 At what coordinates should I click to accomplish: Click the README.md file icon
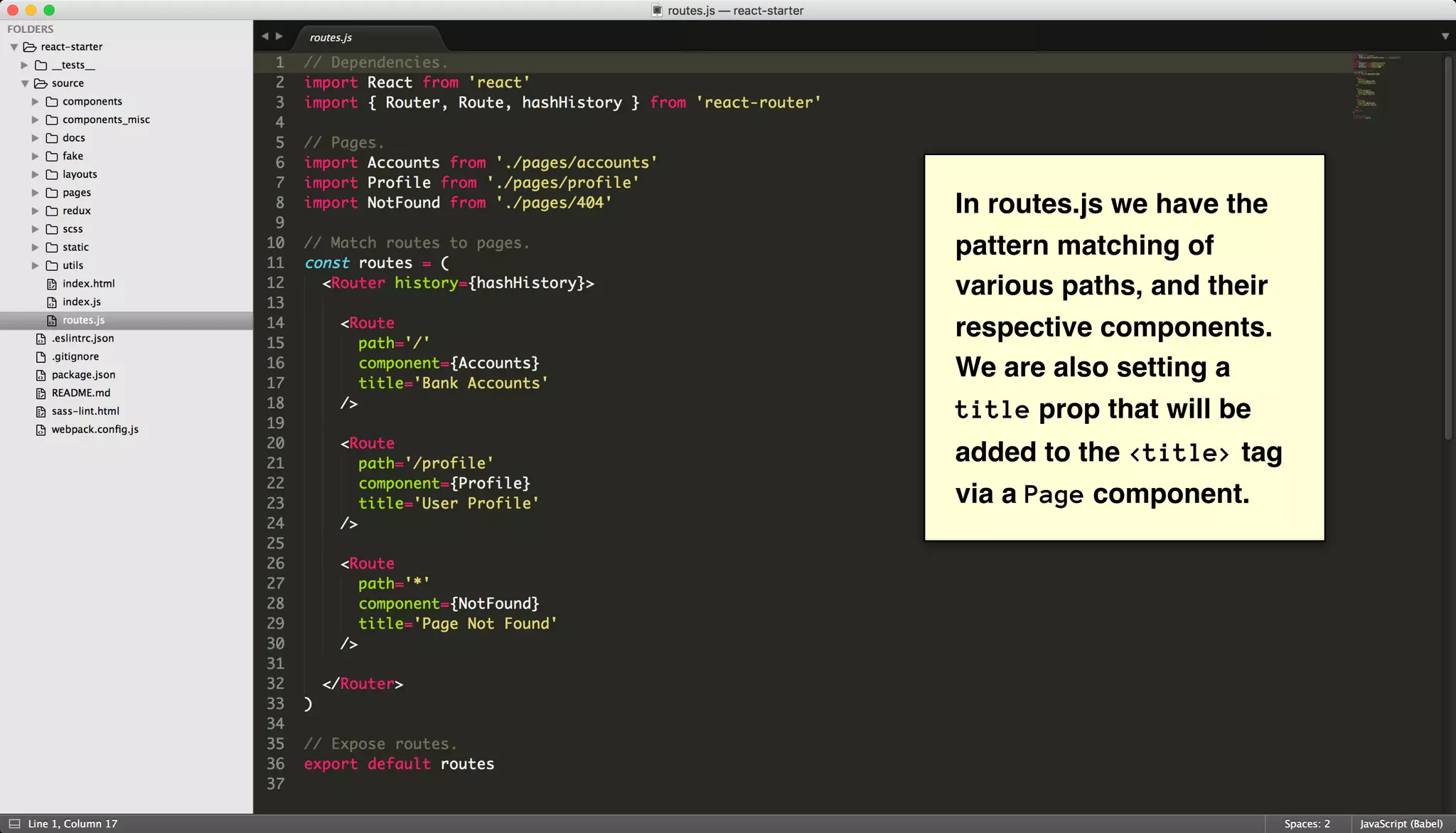click(41, 393)
